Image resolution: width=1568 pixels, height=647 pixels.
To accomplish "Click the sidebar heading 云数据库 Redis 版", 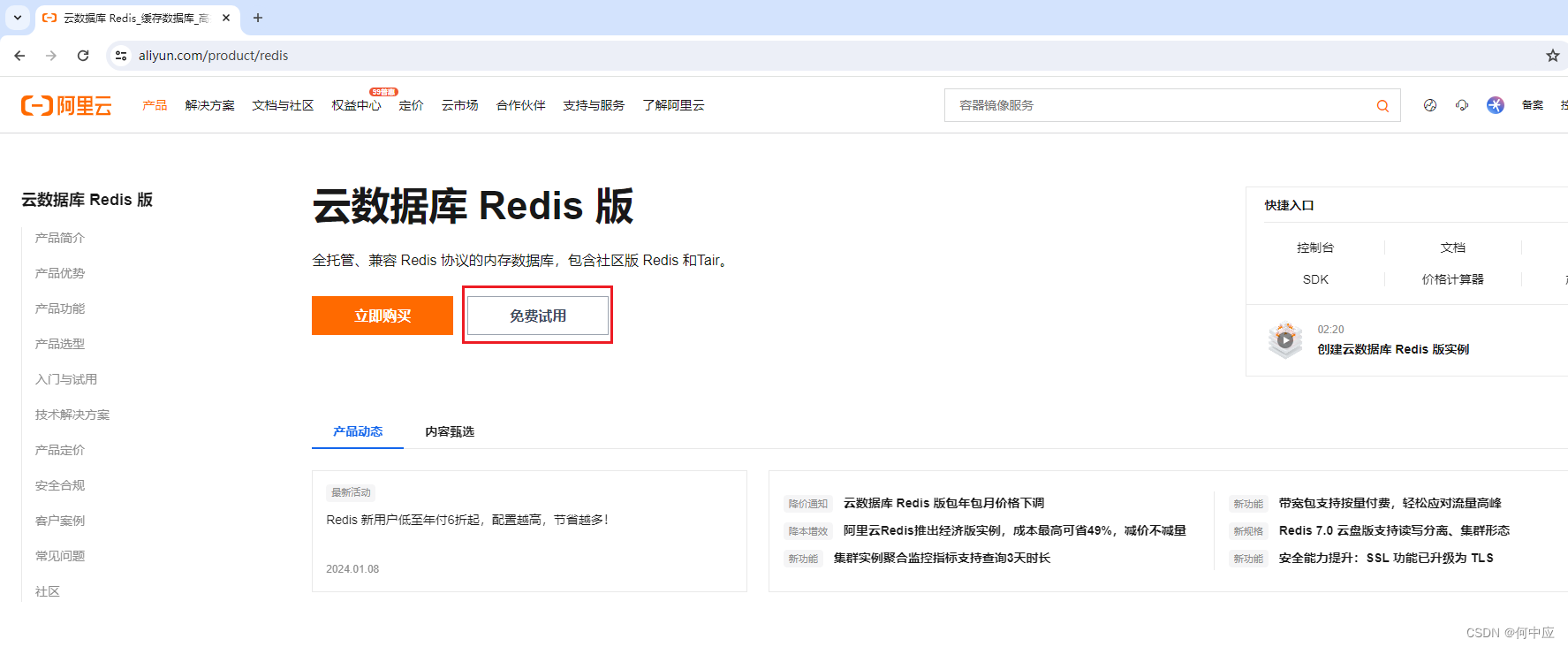I will (x=87, y=200).
